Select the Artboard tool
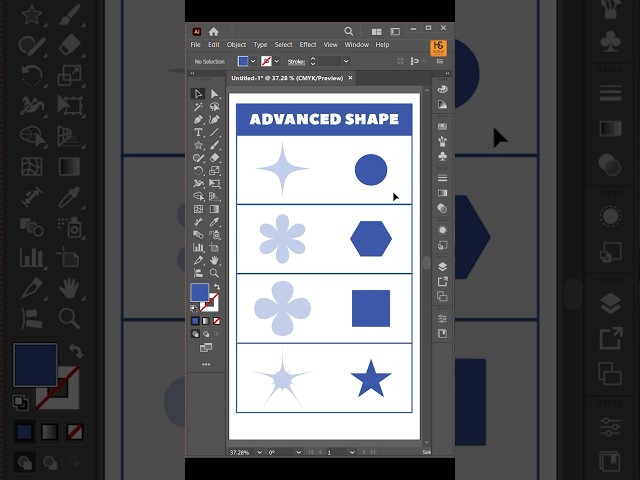The width and height of the screenshot is (640, 480). 214,247
